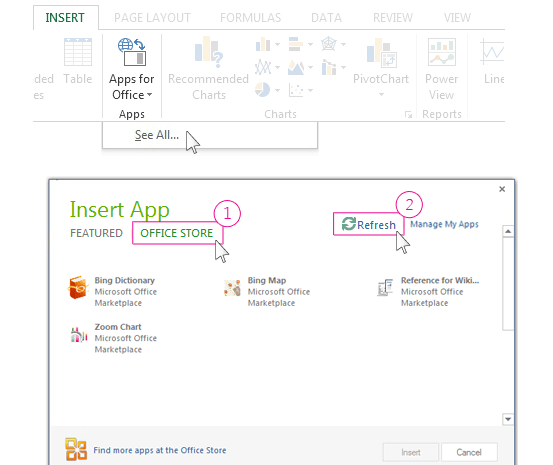
Task: Insert a bar chart from ribbon icon
Action: coord(296,44)
